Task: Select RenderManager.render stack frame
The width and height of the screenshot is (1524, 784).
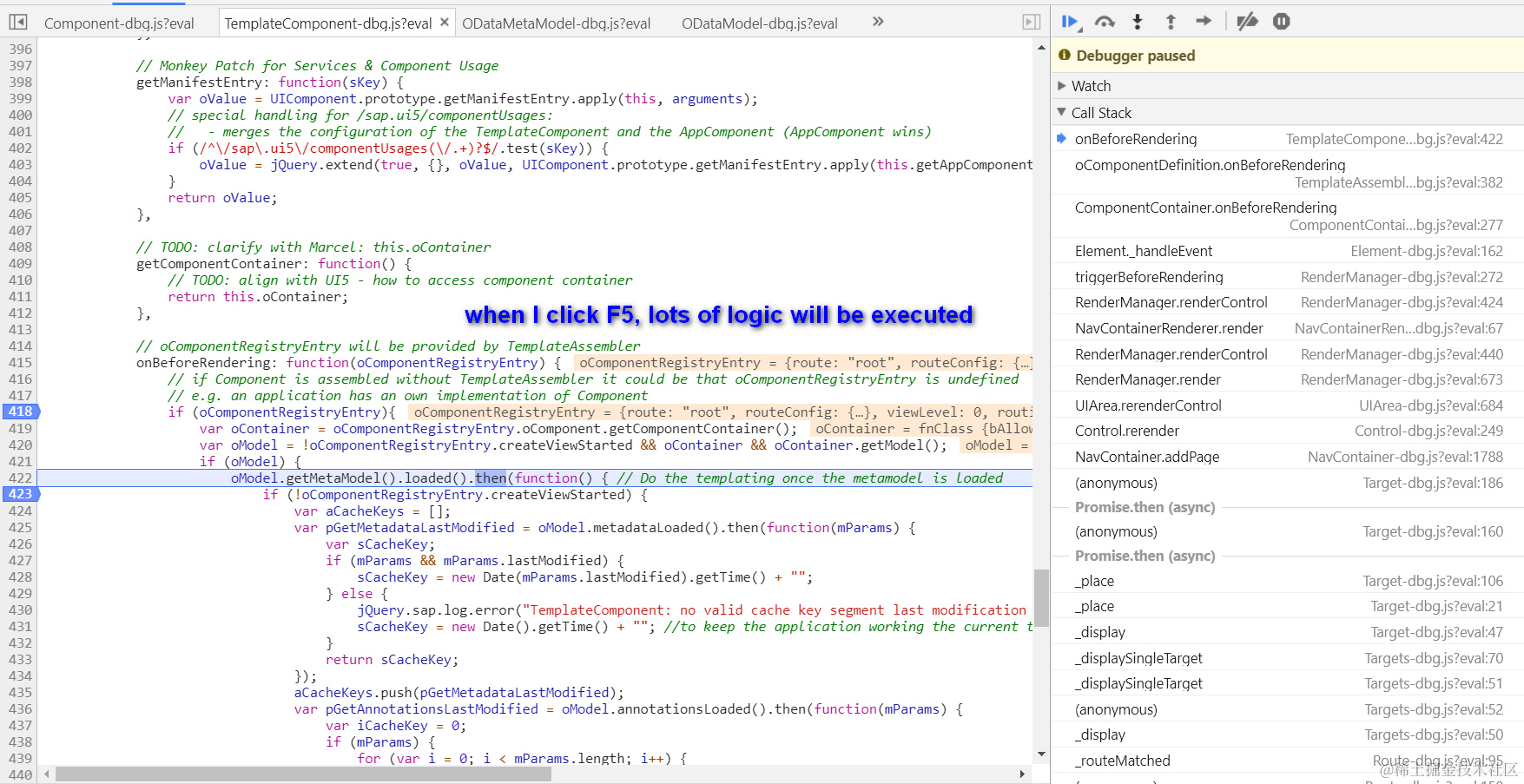Action: (x=1287, y=379)
